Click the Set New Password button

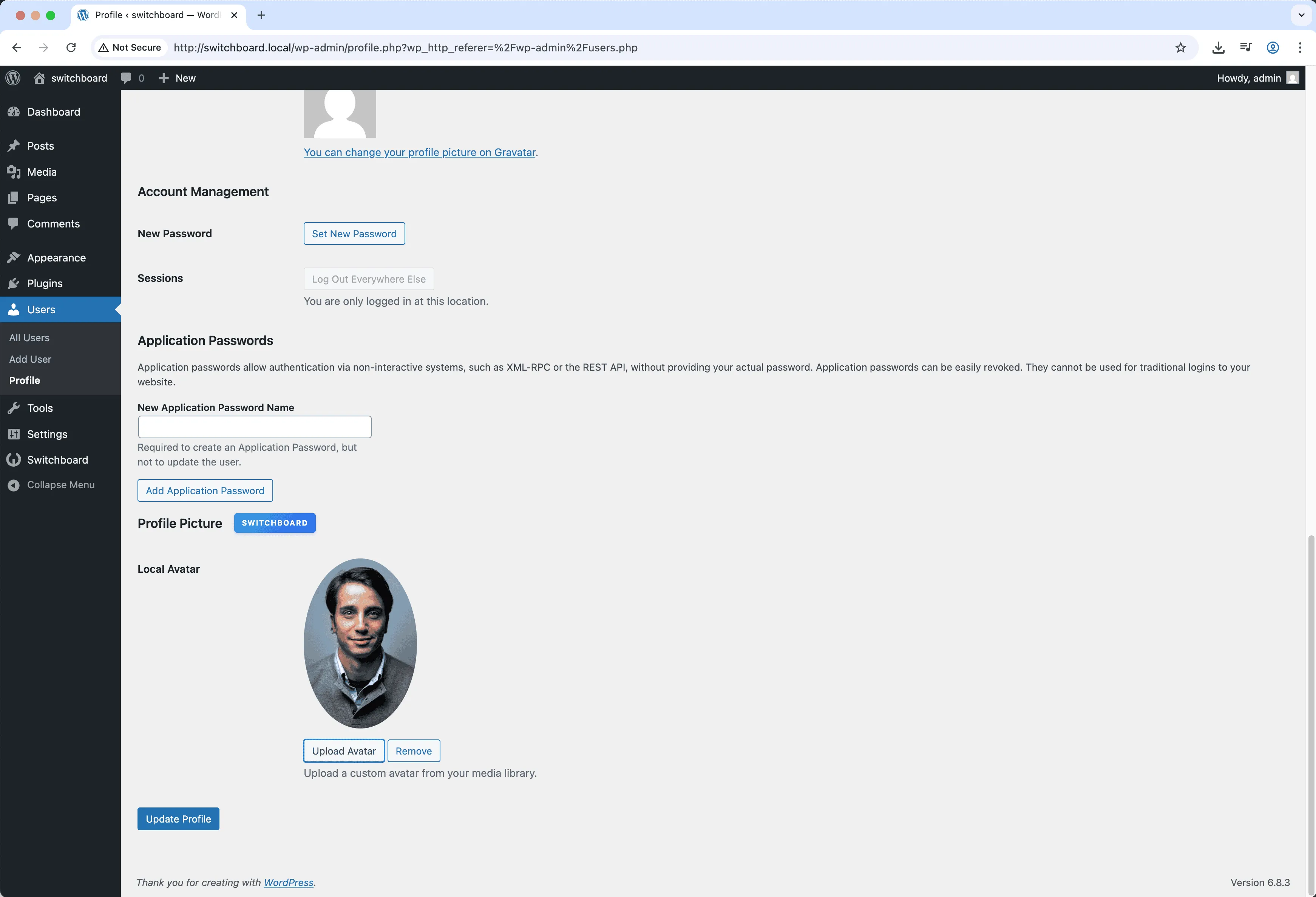[353, 233]
